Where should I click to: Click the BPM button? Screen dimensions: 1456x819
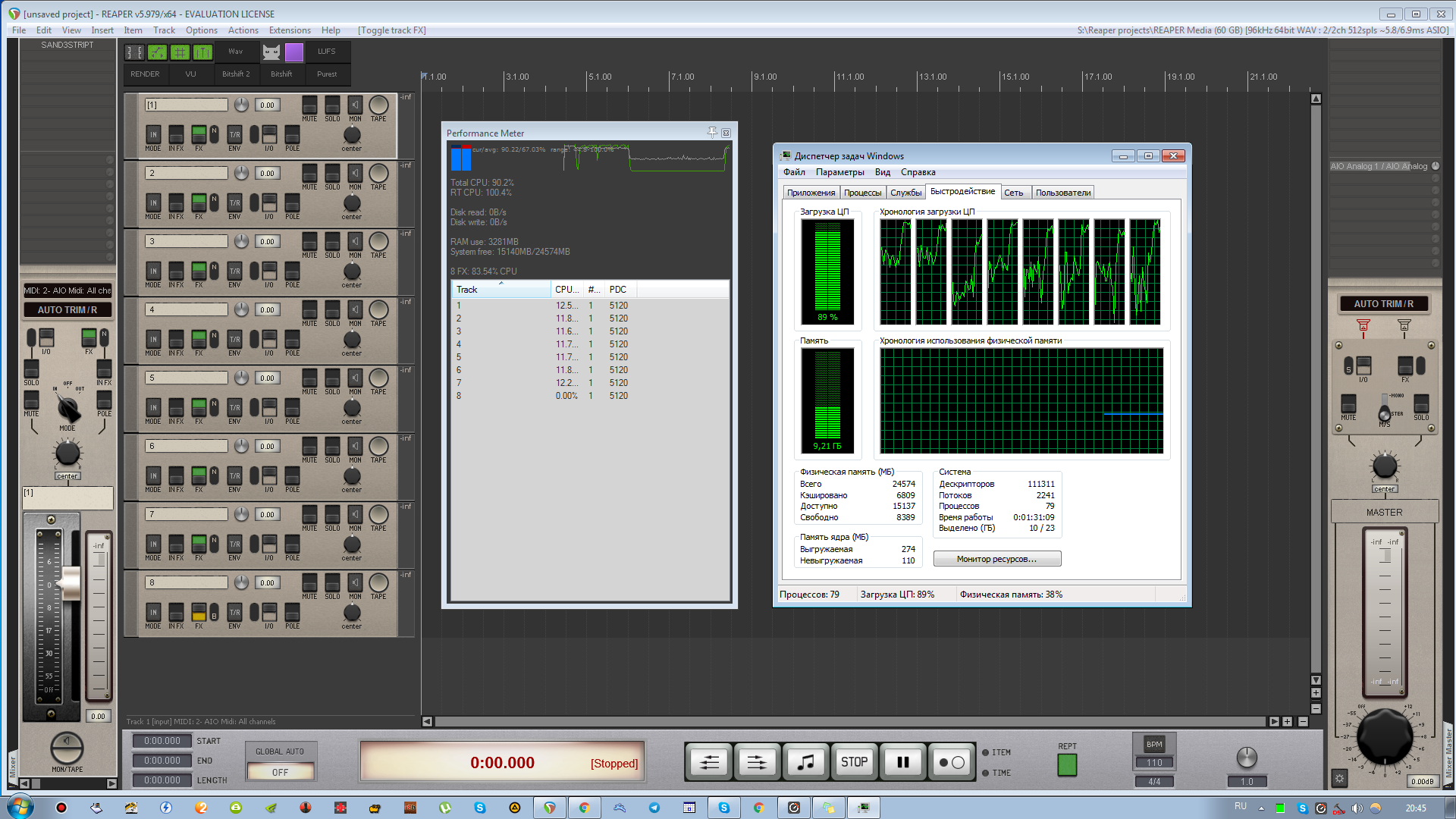(1154, 744)
